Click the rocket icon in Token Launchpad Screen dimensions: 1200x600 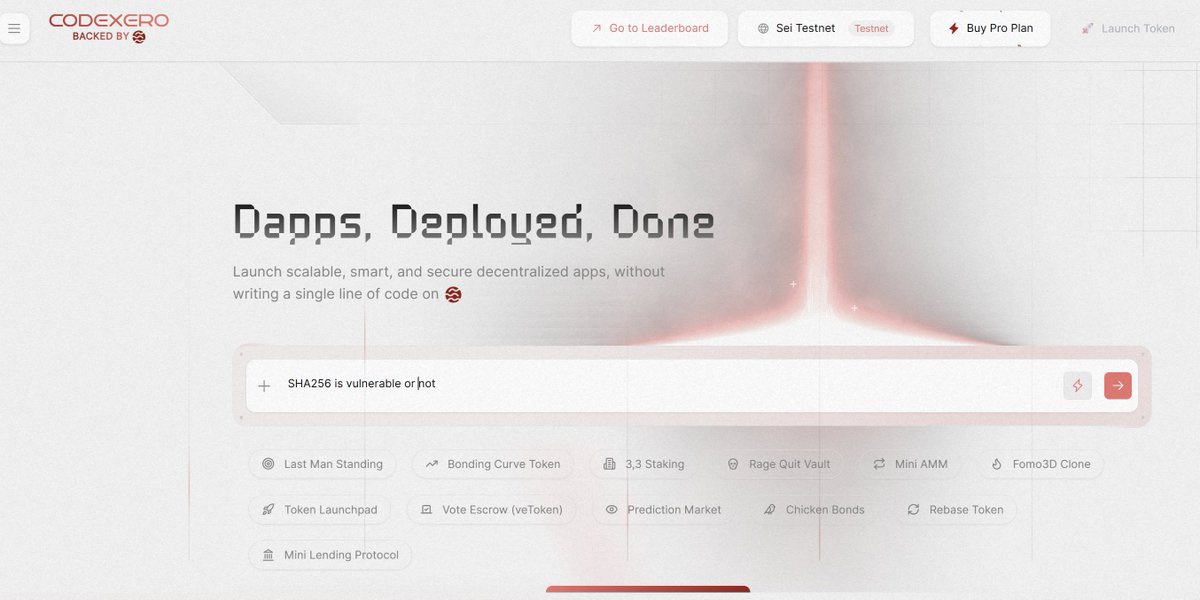(268, 510)
